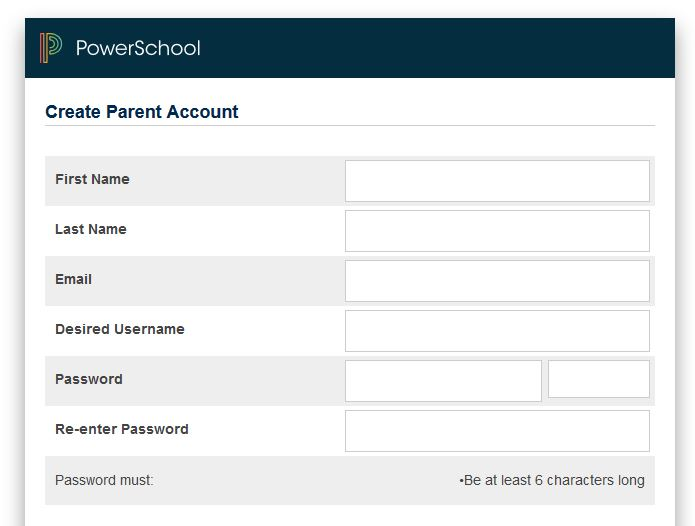
Task: Click the First Name label
Action: [92, 179]
